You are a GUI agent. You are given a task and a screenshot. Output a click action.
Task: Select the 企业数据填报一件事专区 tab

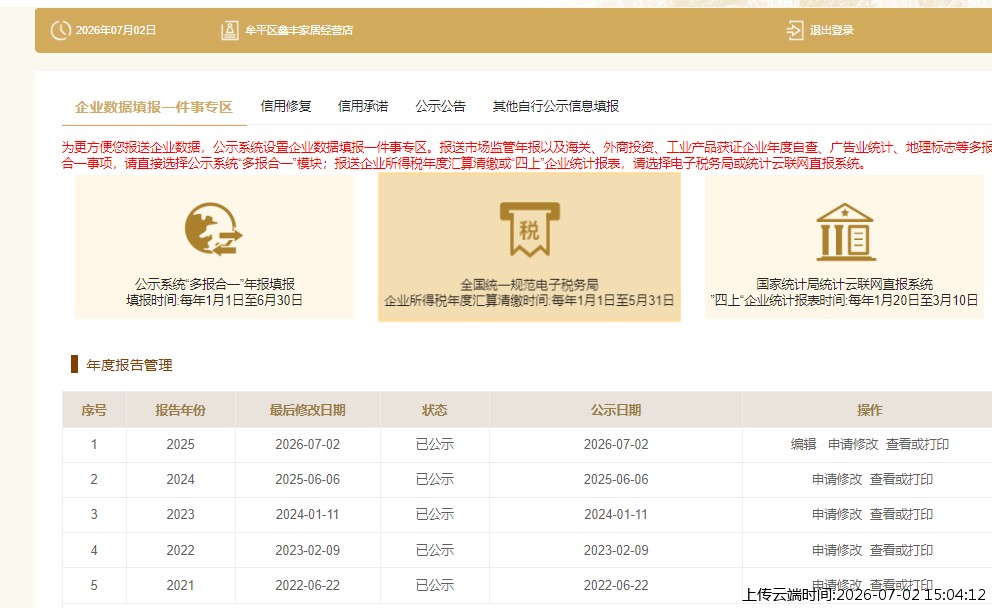[154, 107]
